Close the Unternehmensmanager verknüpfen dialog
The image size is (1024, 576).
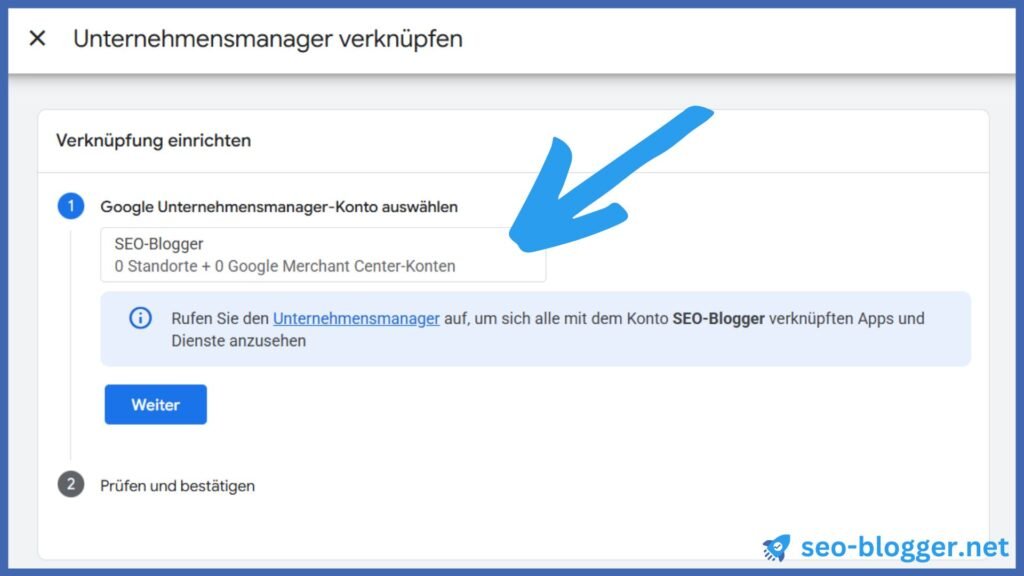click(37, 39)
